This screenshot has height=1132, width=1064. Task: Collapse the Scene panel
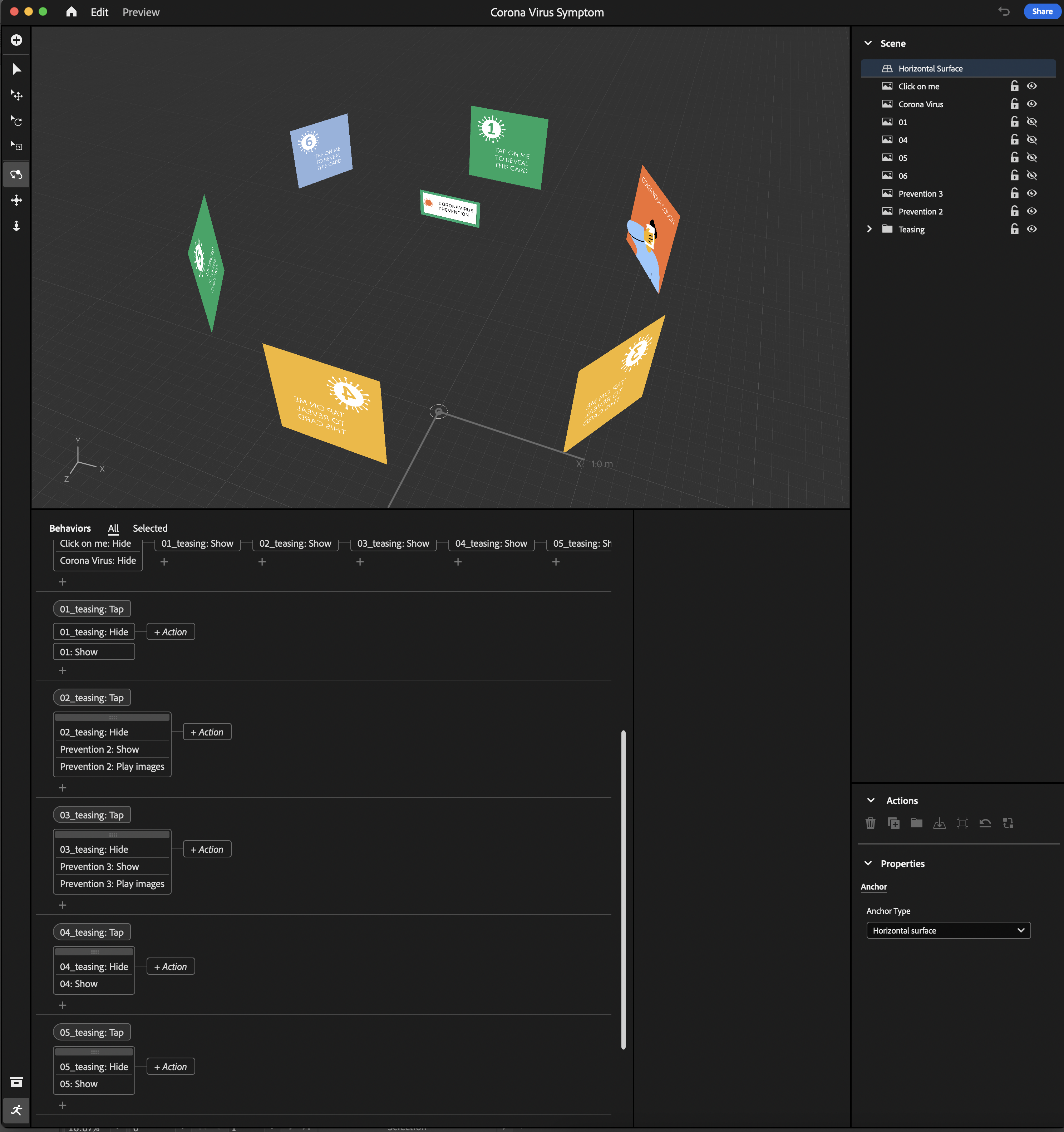[868, 43]
